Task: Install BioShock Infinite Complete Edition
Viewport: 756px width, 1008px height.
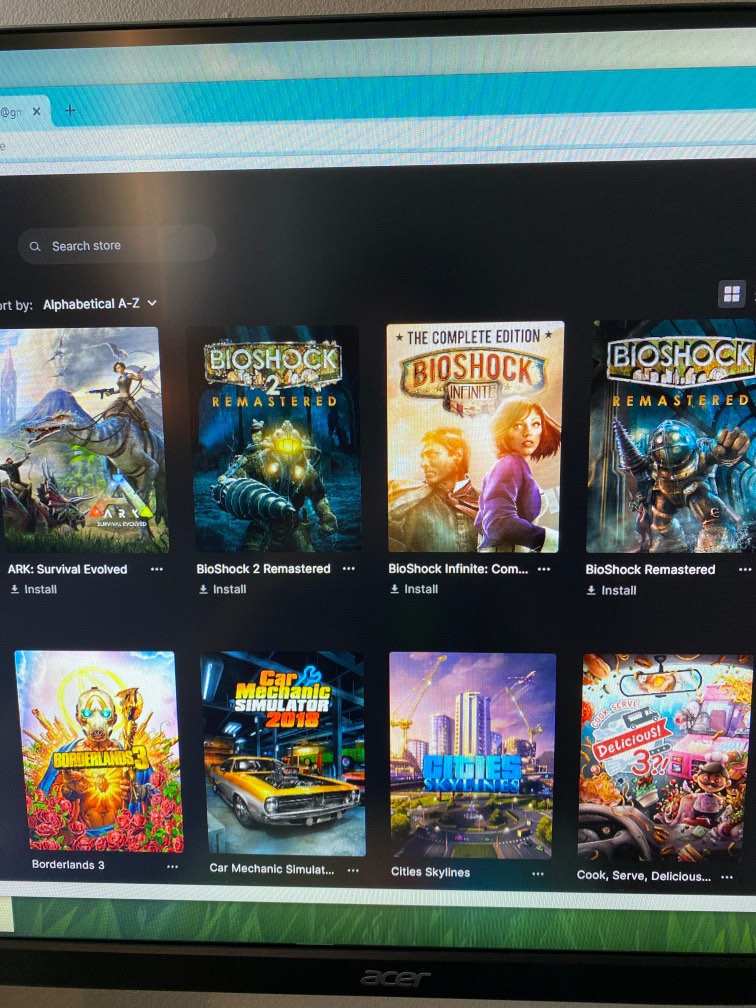Action: [x=415, y=589]
